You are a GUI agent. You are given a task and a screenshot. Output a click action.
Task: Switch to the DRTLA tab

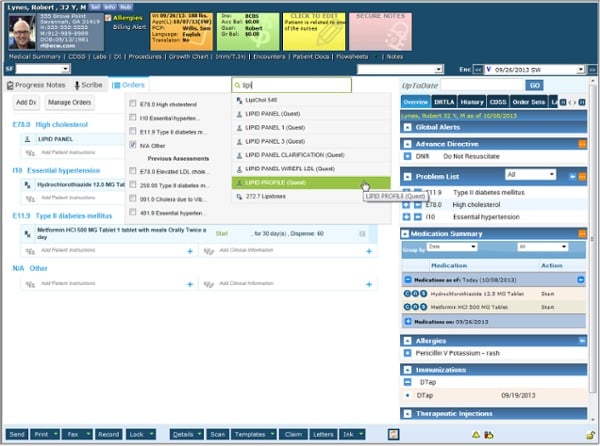(444, 102)
